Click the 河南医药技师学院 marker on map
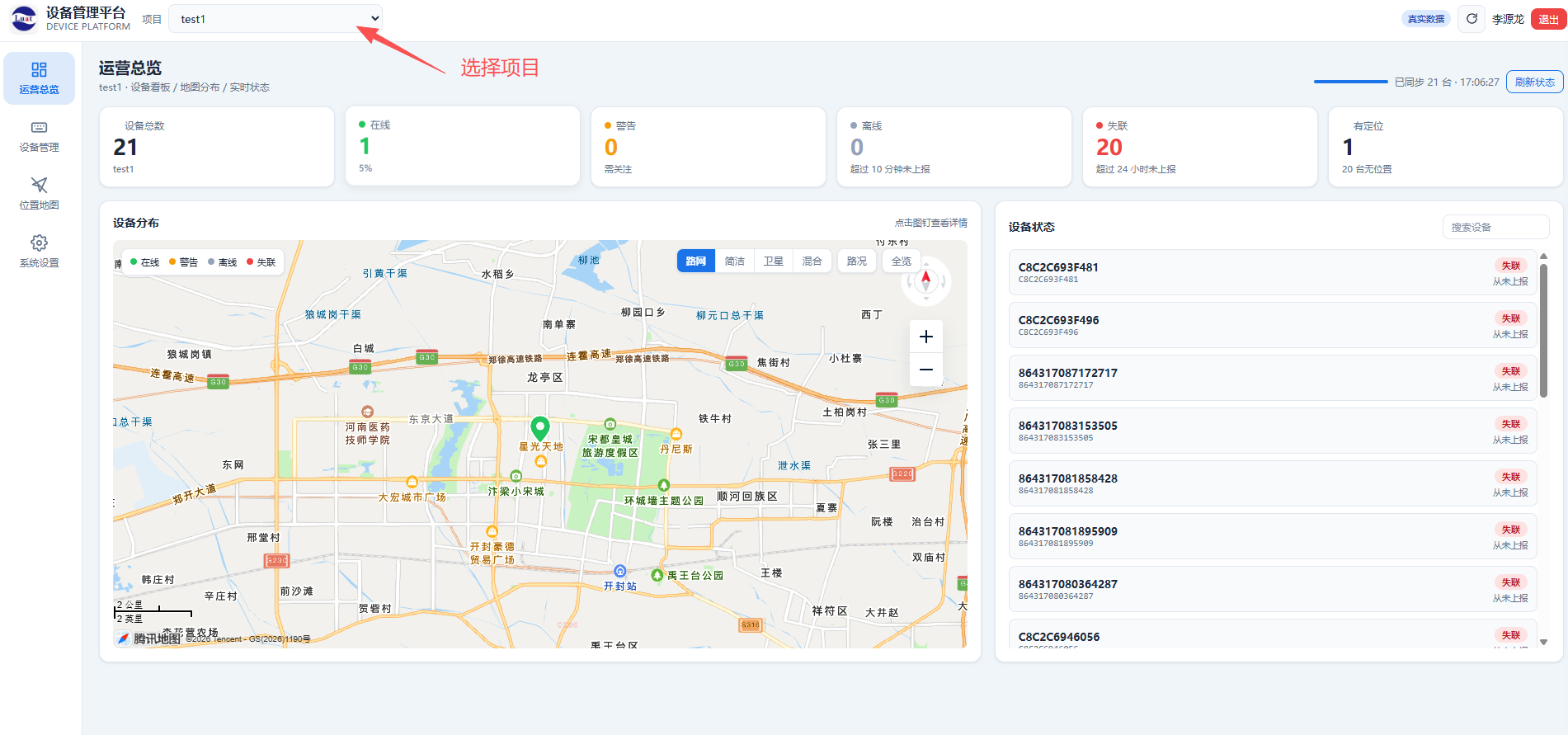 click(368, 412)
